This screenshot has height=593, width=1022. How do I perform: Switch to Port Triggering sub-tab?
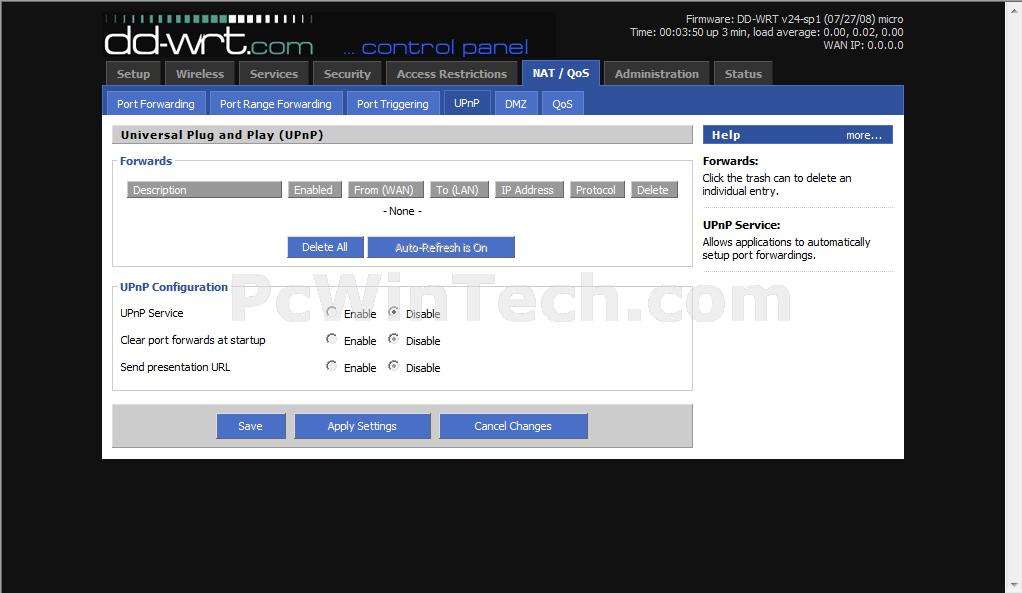coord(392,104)
